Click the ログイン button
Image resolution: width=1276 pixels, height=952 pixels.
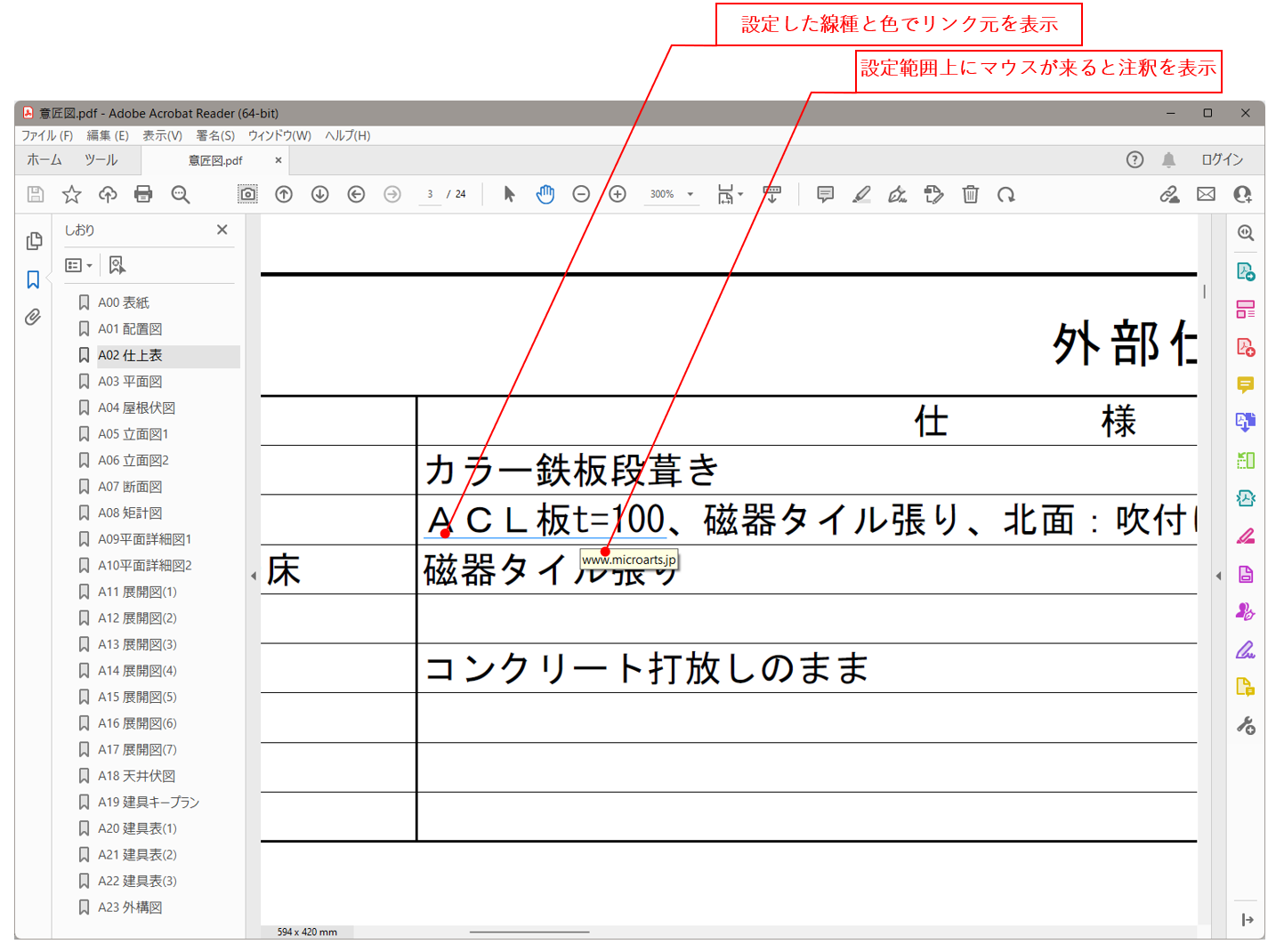1222,160
